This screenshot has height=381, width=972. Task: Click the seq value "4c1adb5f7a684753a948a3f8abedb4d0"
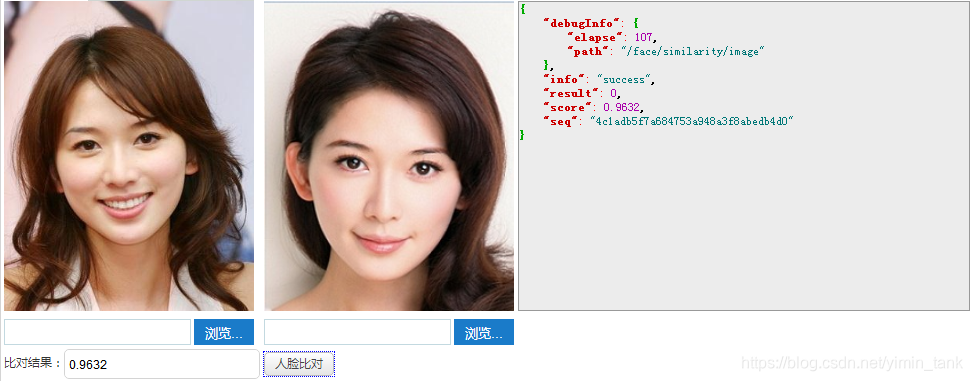coord(692,121)
